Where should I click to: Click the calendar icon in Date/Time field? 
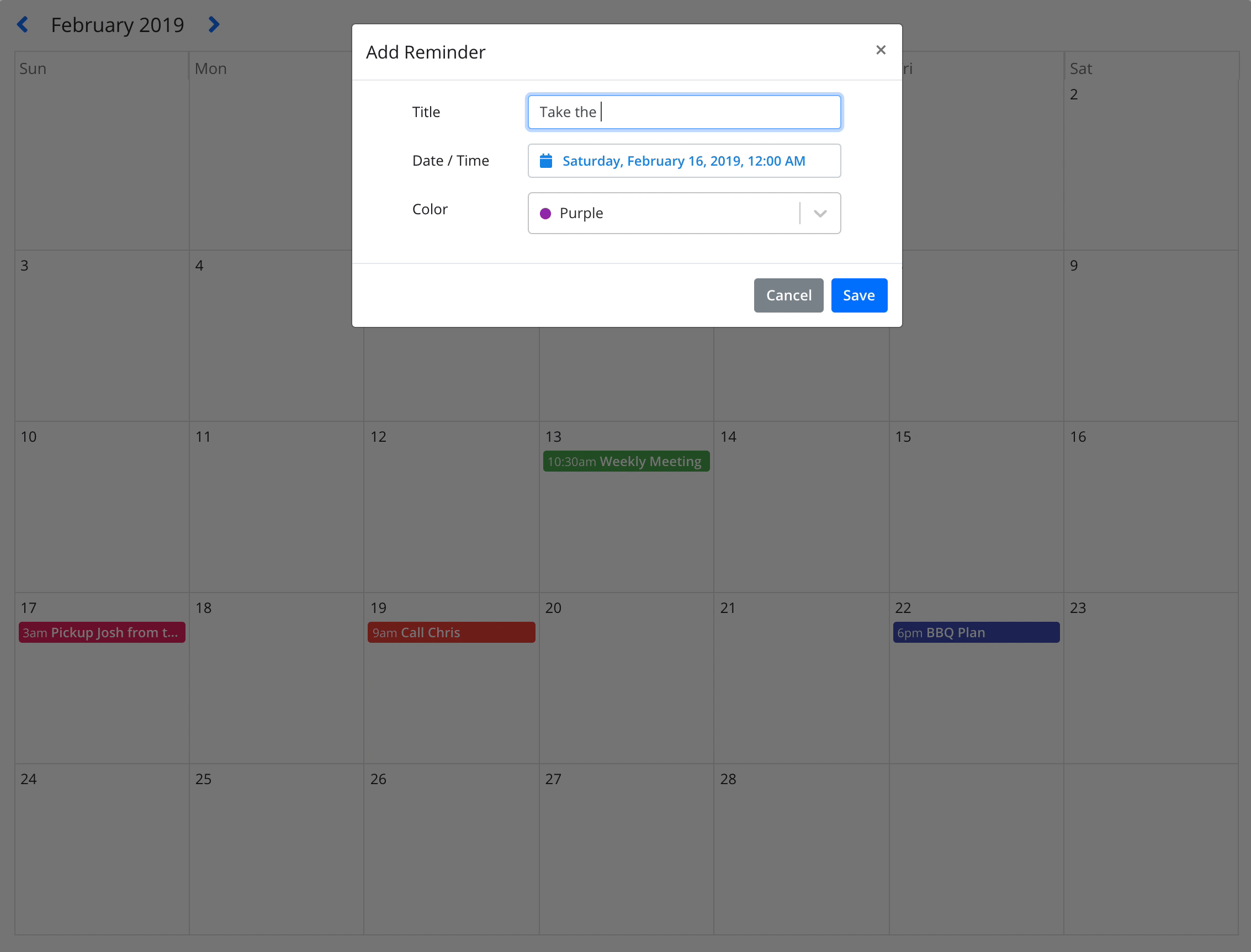click(546, 160)
